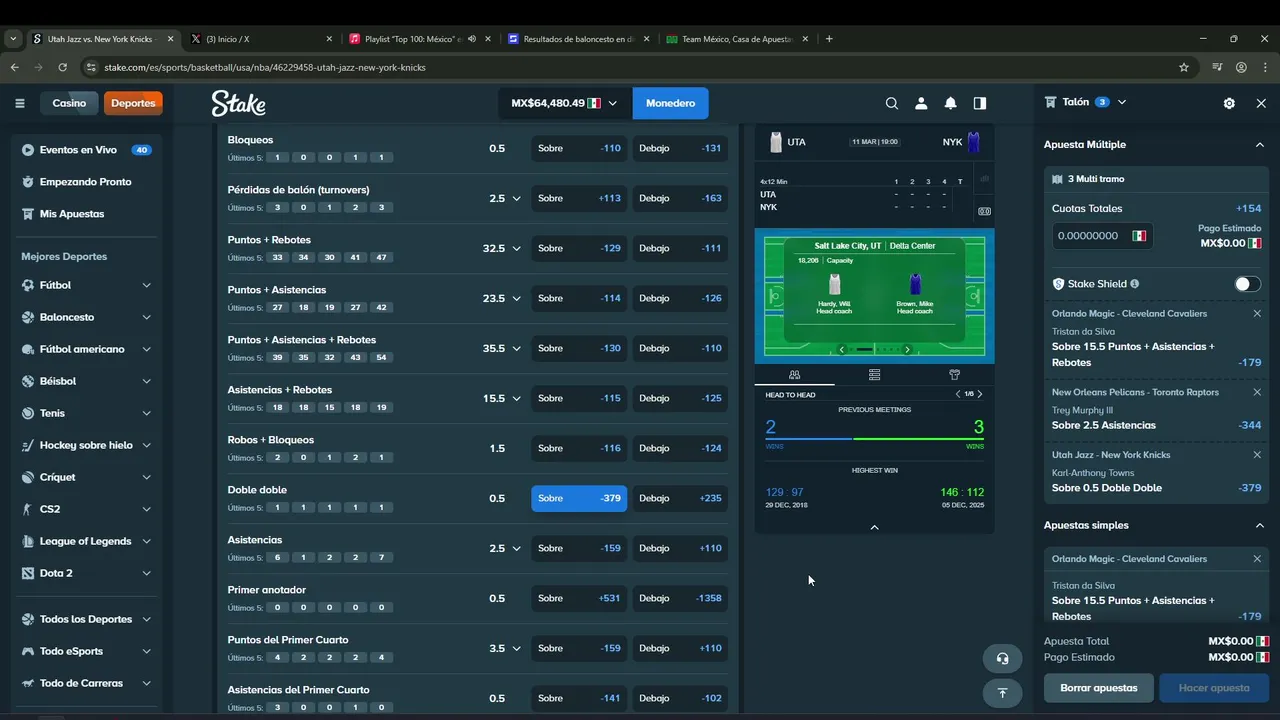Click the Stake logo

click(x=238, y=103)
